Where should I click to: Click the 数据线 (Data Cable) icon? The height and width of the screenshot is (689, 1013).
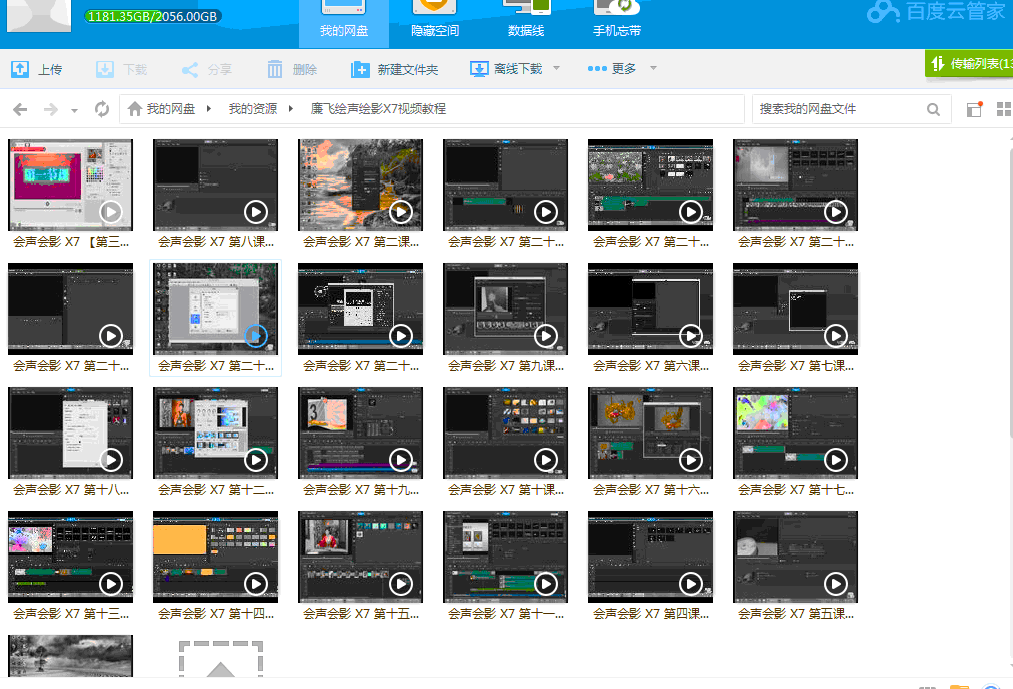523,15
